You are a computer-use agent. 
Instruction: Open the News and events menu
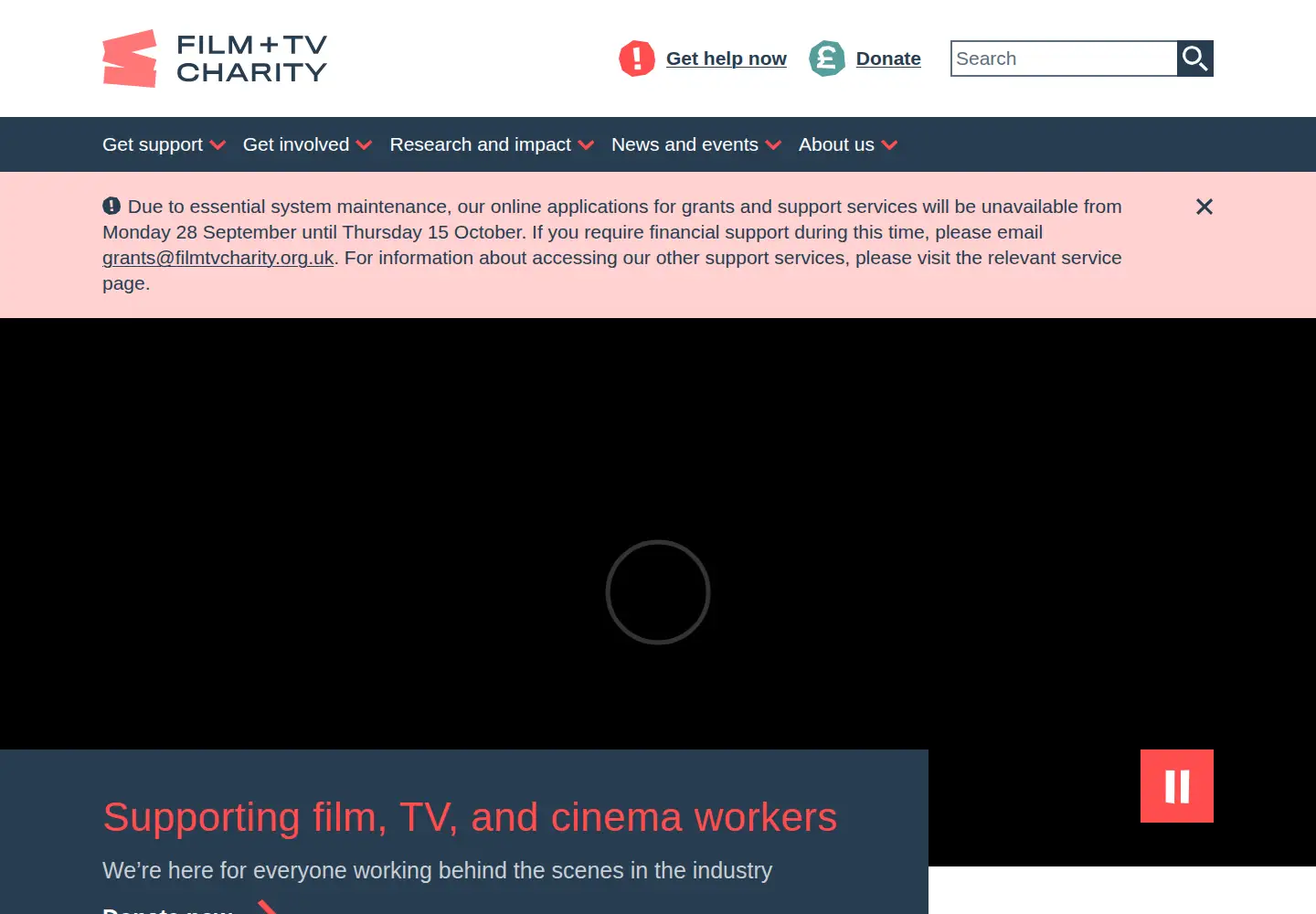pos(685,144)
